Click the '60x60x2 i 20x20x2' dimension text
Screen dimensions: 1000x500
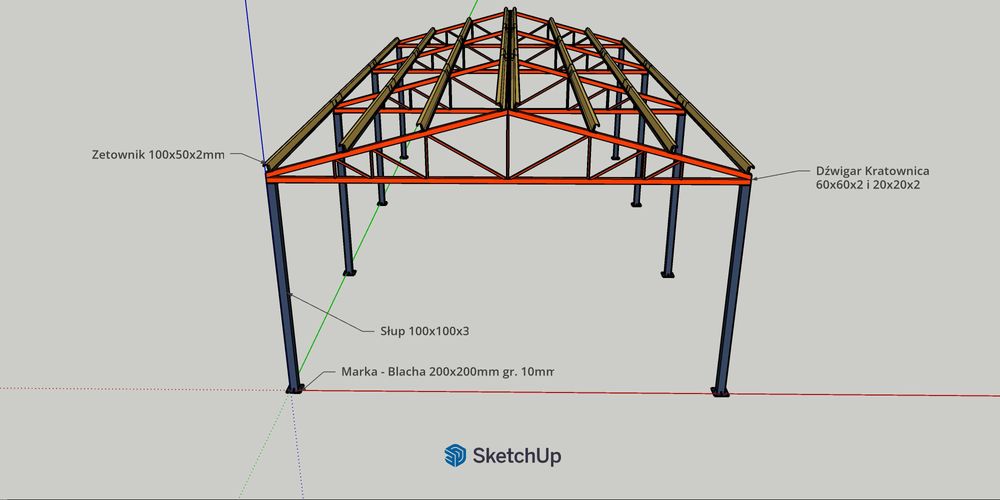tap(867, 186)
